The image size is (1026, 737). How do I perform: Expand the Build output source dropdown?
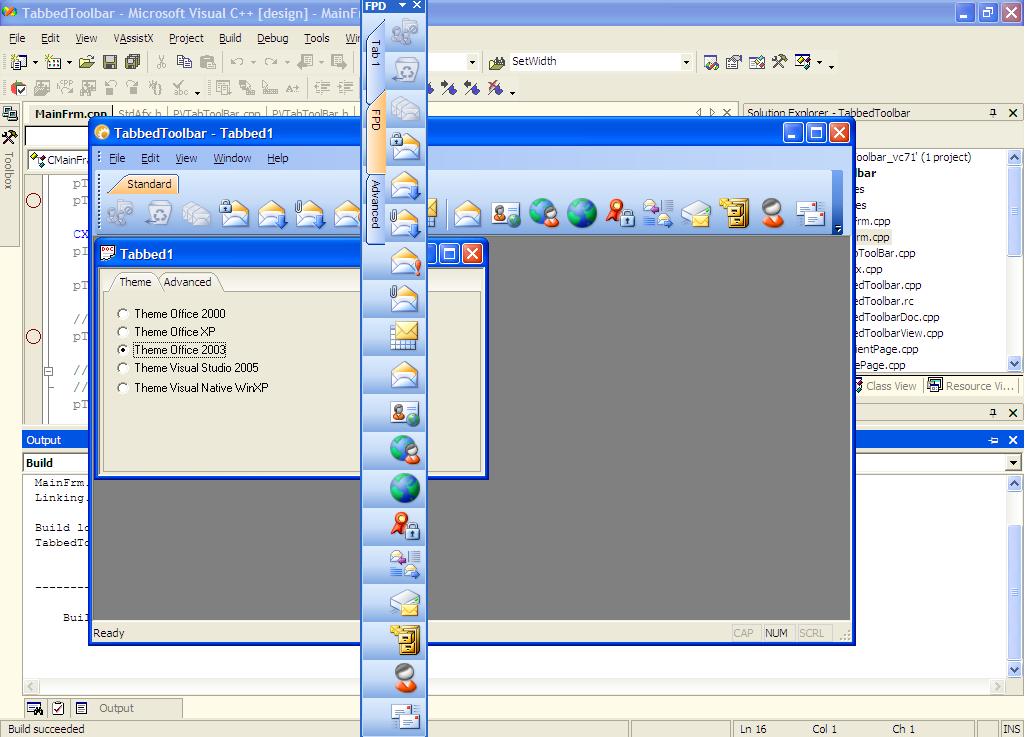(1013, 463)
